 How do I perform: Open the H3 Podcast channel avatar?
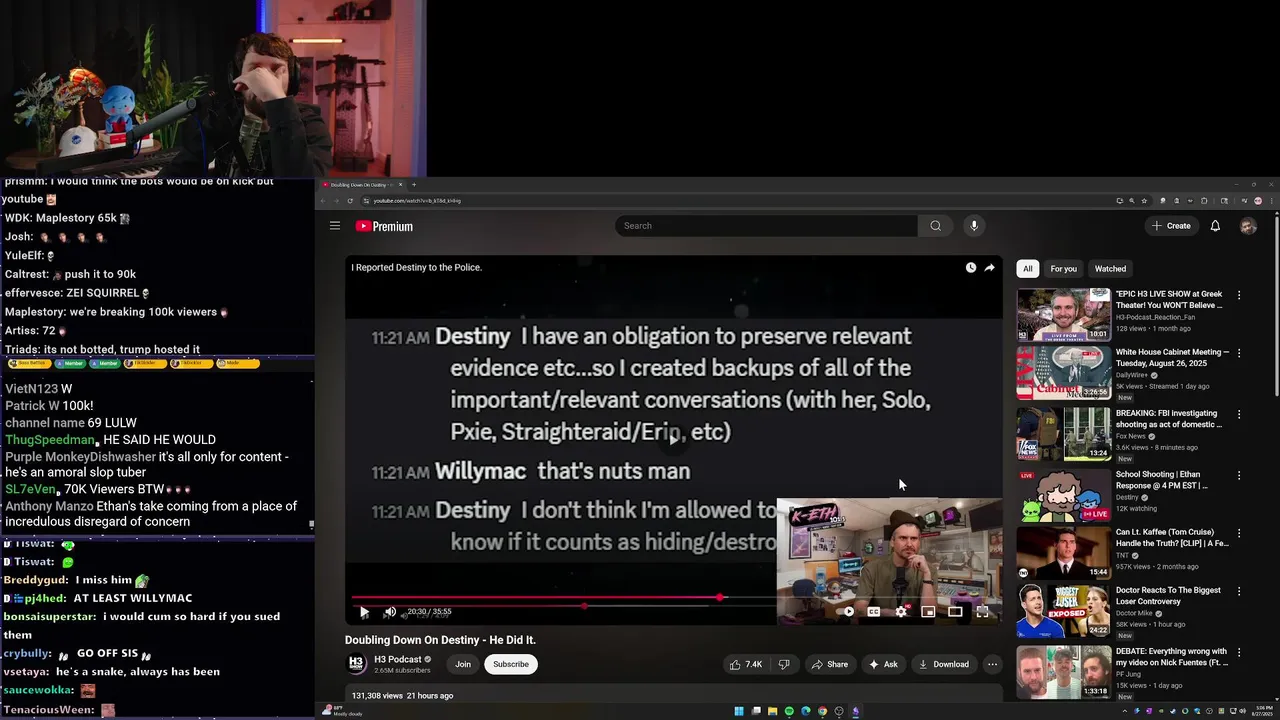pos(356,664)
